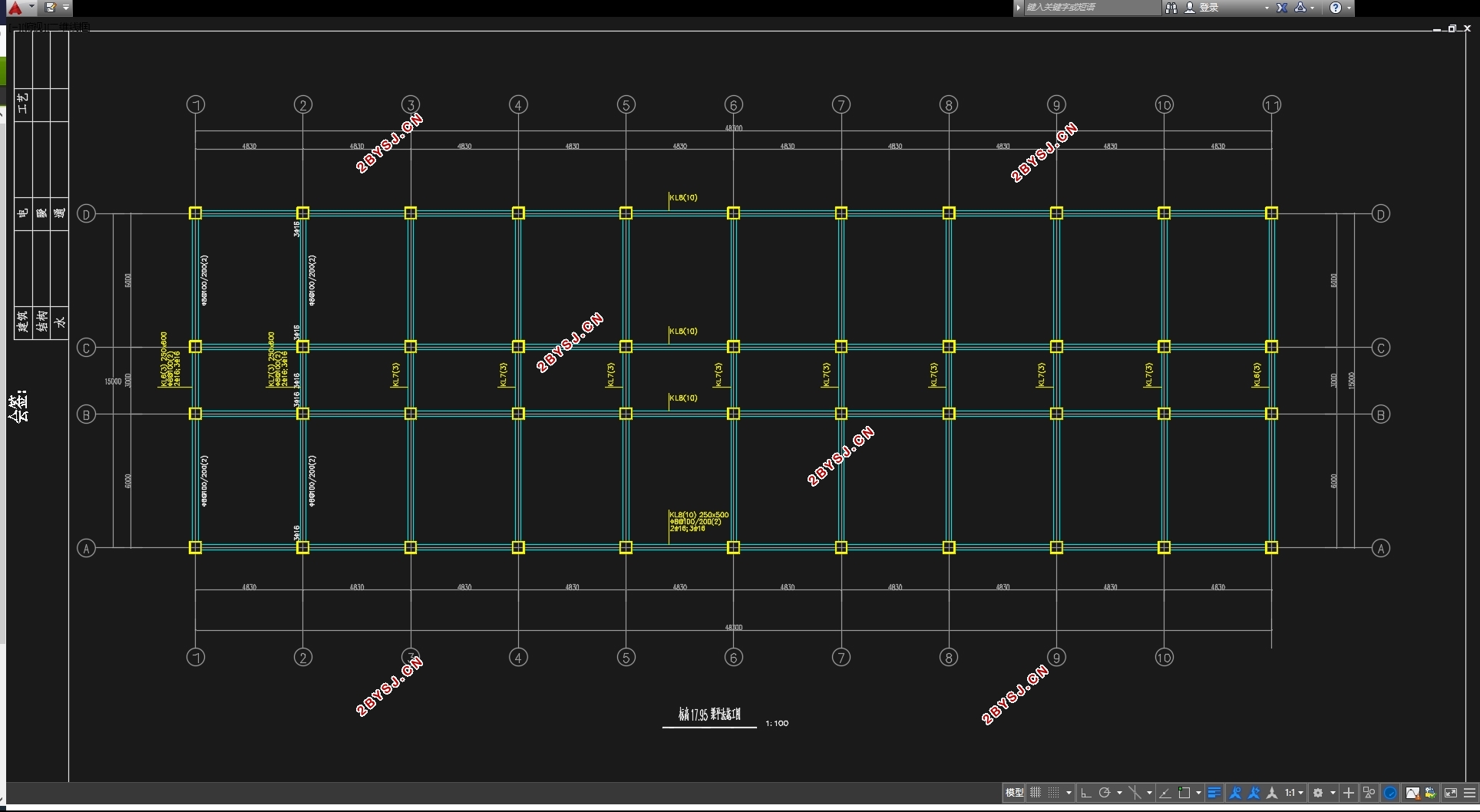The width and height of the screenshot is (1480, 812).
Task: Select the KL8(10) label above axis B
Action: click(x=683, y=398)
